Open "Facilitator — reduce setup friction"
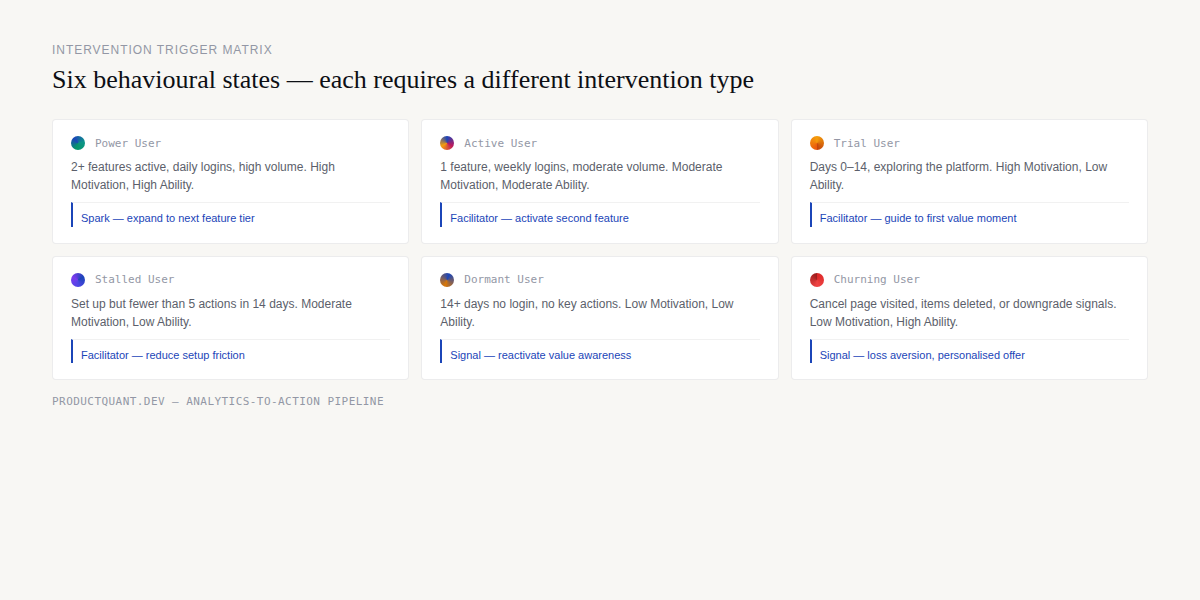The width and height of the screenshot is (1200, 600). click(x=163, y=355)
